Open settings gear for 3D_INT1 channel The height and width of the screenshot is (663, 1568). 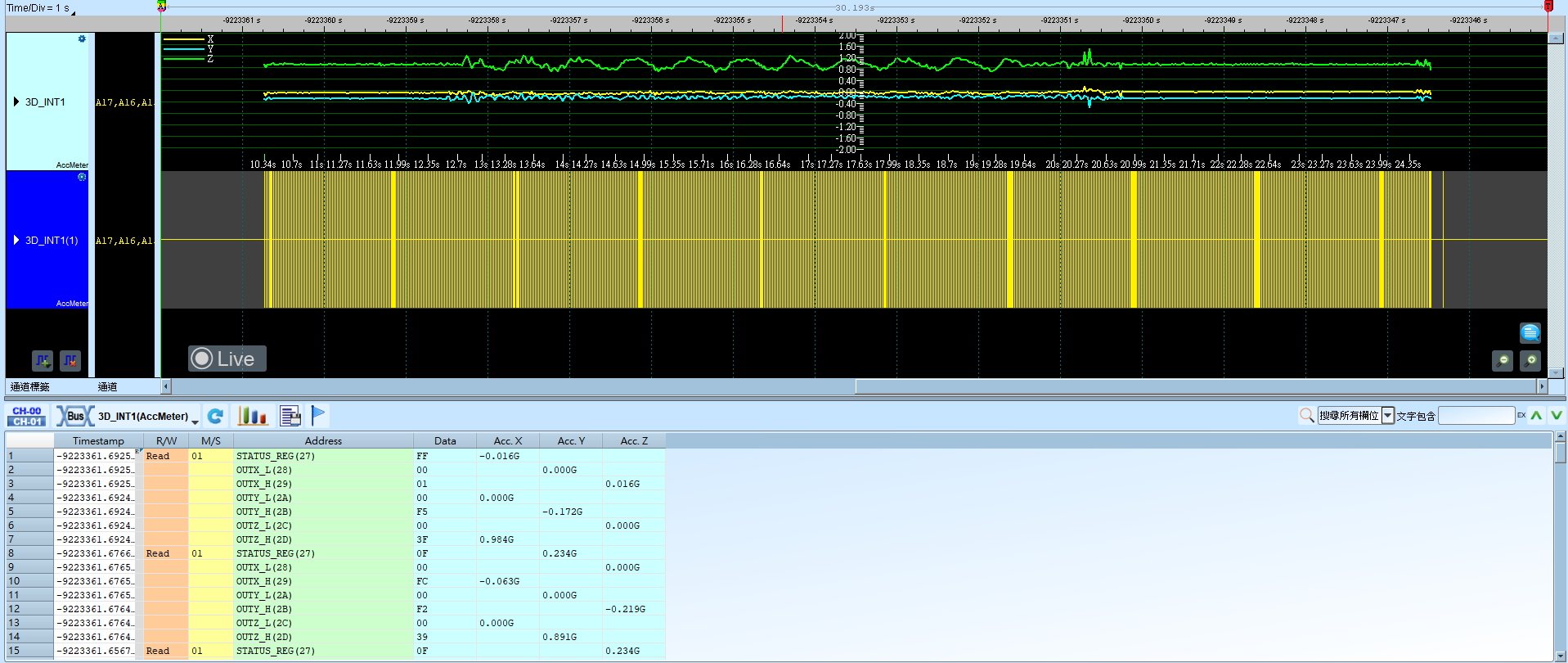(82, 38)
